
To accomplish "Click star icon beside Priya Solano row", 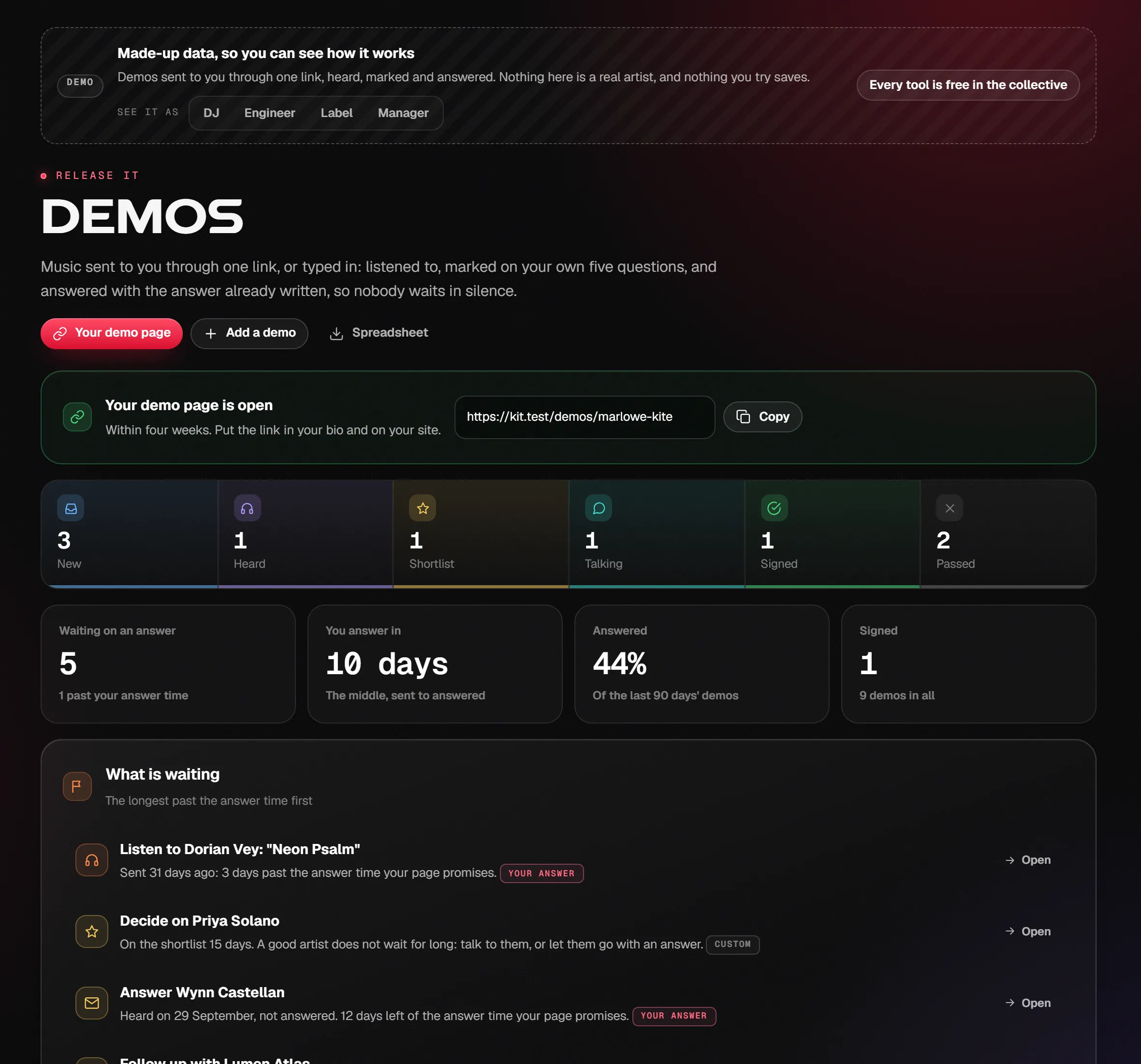I will pos(92,931).
